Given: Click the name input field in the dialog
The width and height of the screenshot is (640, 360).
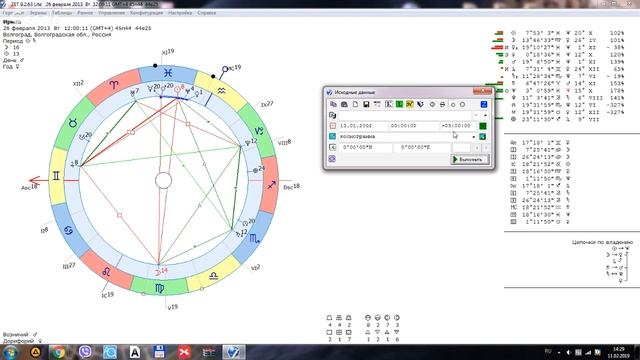Looking at the screenshot, I should click(x=406, y=116).
